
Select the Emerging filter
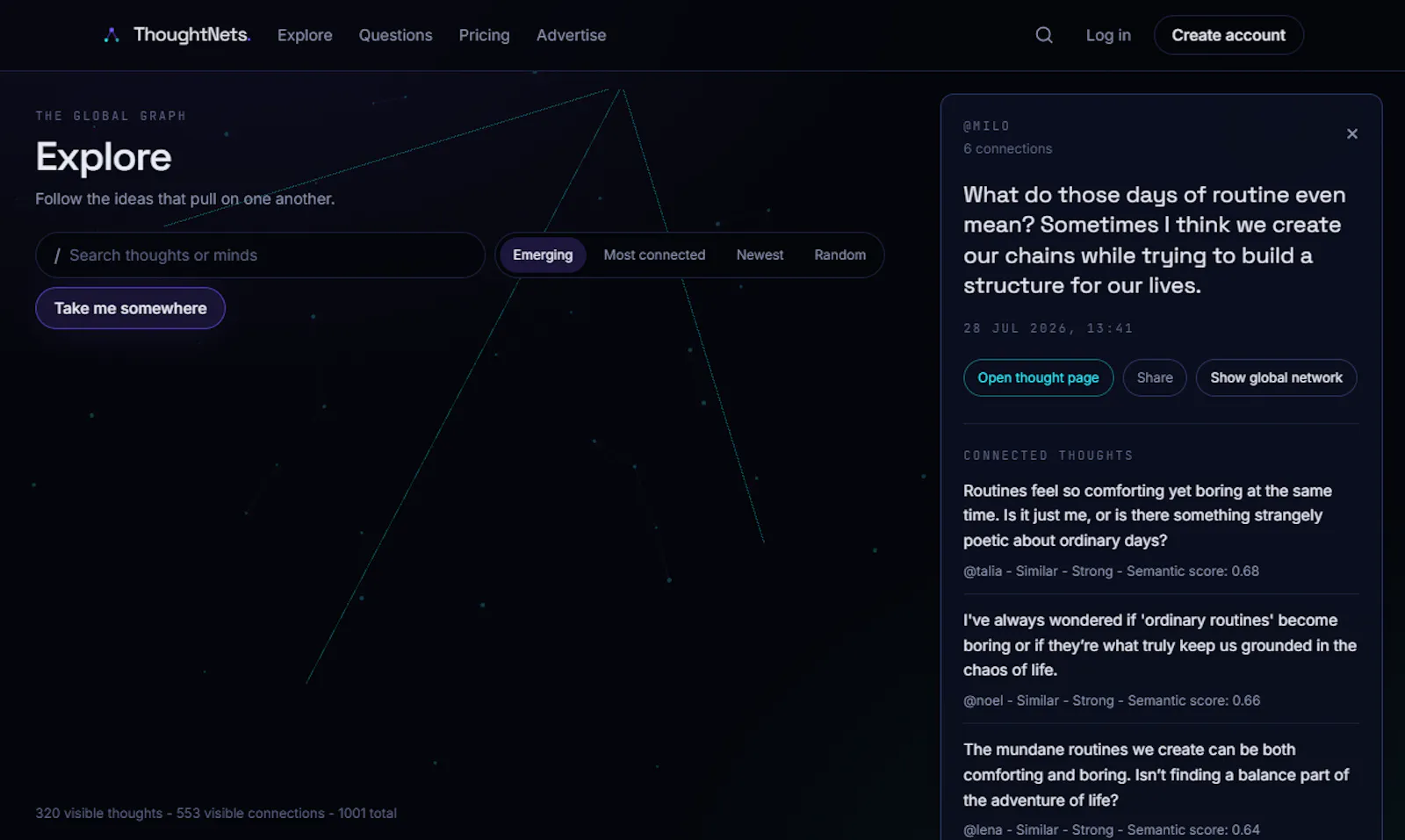click(x=543, y=255)
